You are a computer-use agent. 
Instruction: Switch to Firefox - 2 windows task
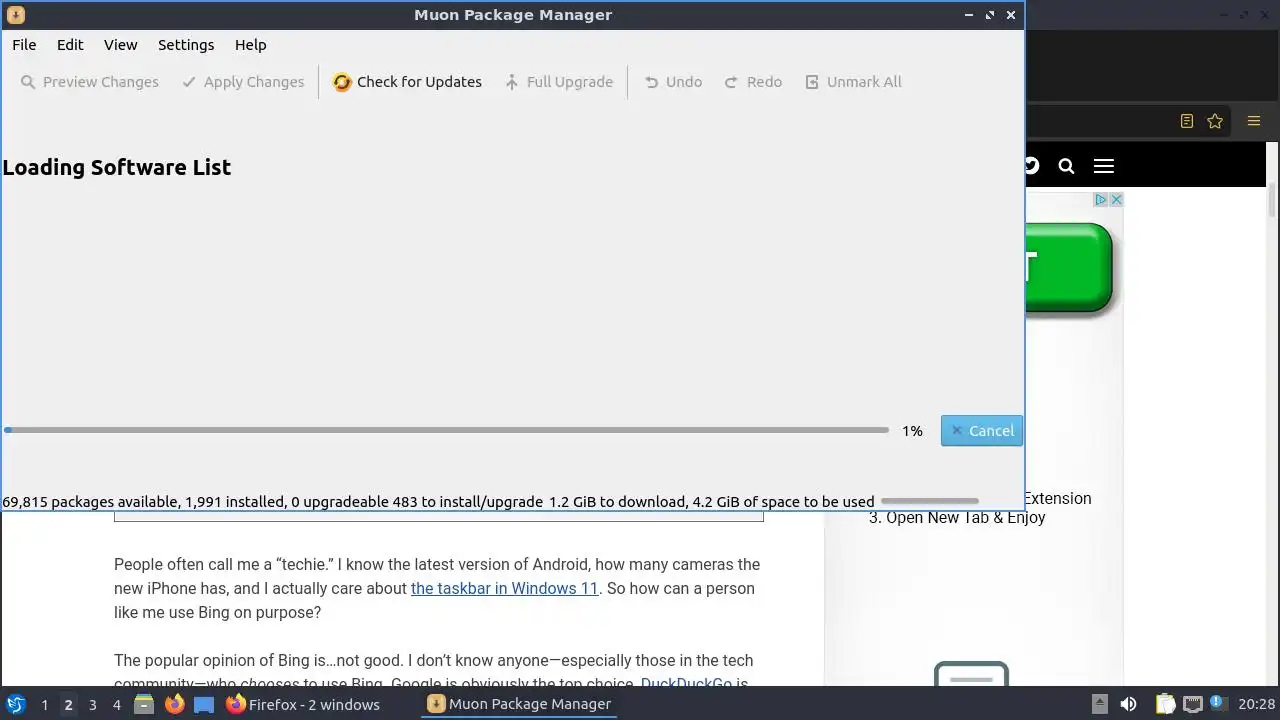tap(303, 704)
